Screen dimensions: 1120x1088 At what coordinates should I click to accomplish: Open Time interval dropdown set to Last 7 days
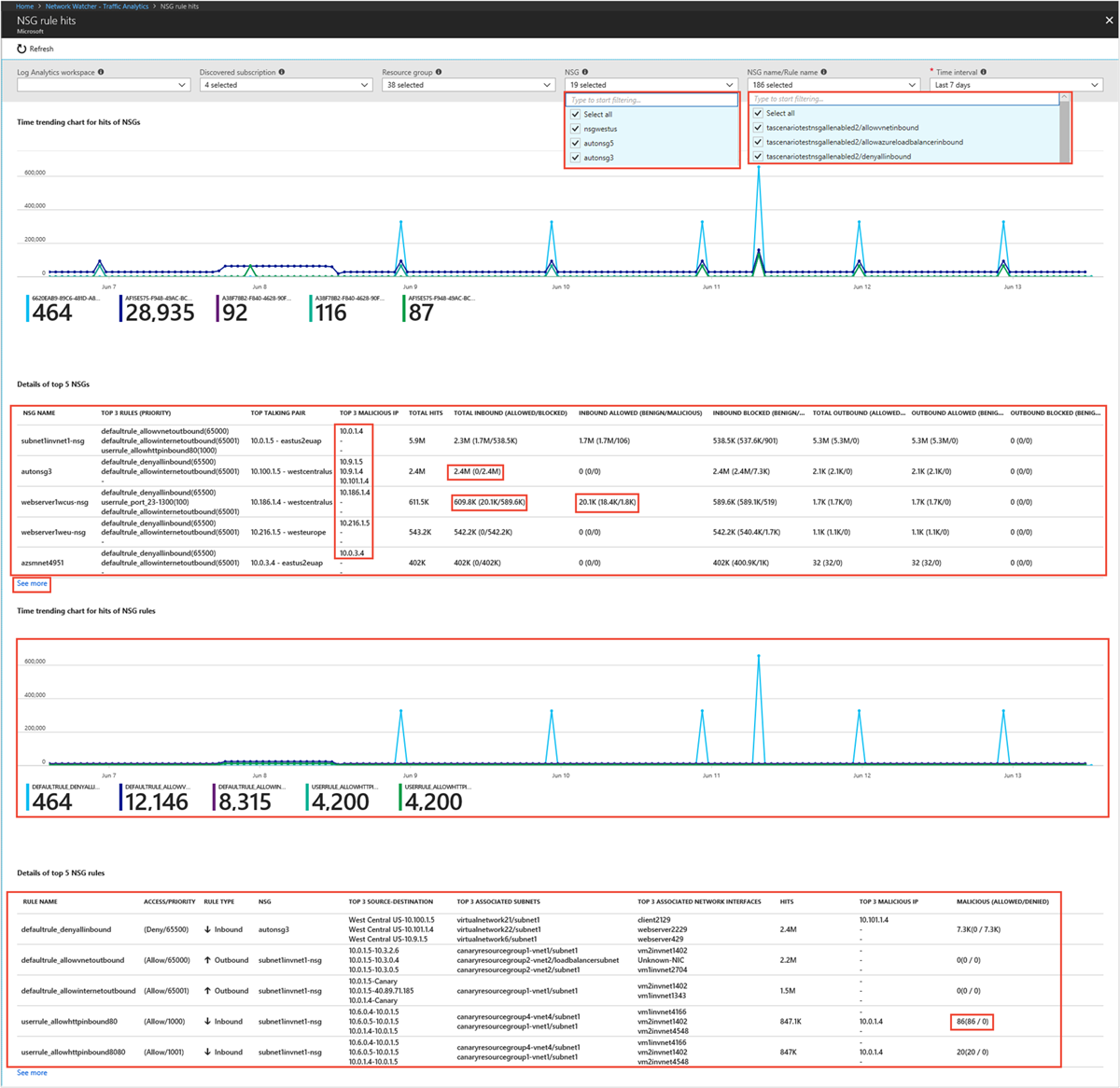coord(1016,85)
